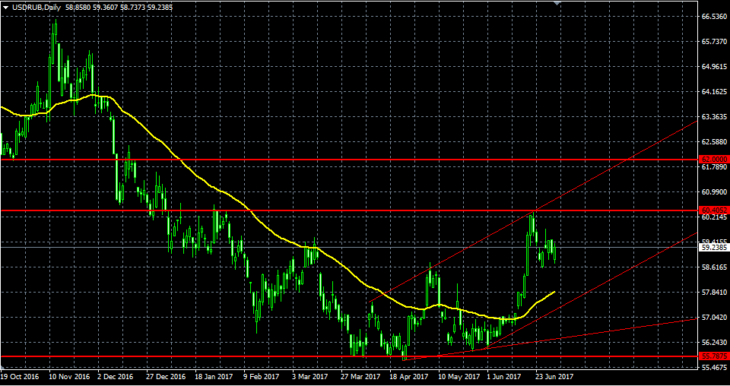Click the 56.2430 price axis value

tap(714, 342)
